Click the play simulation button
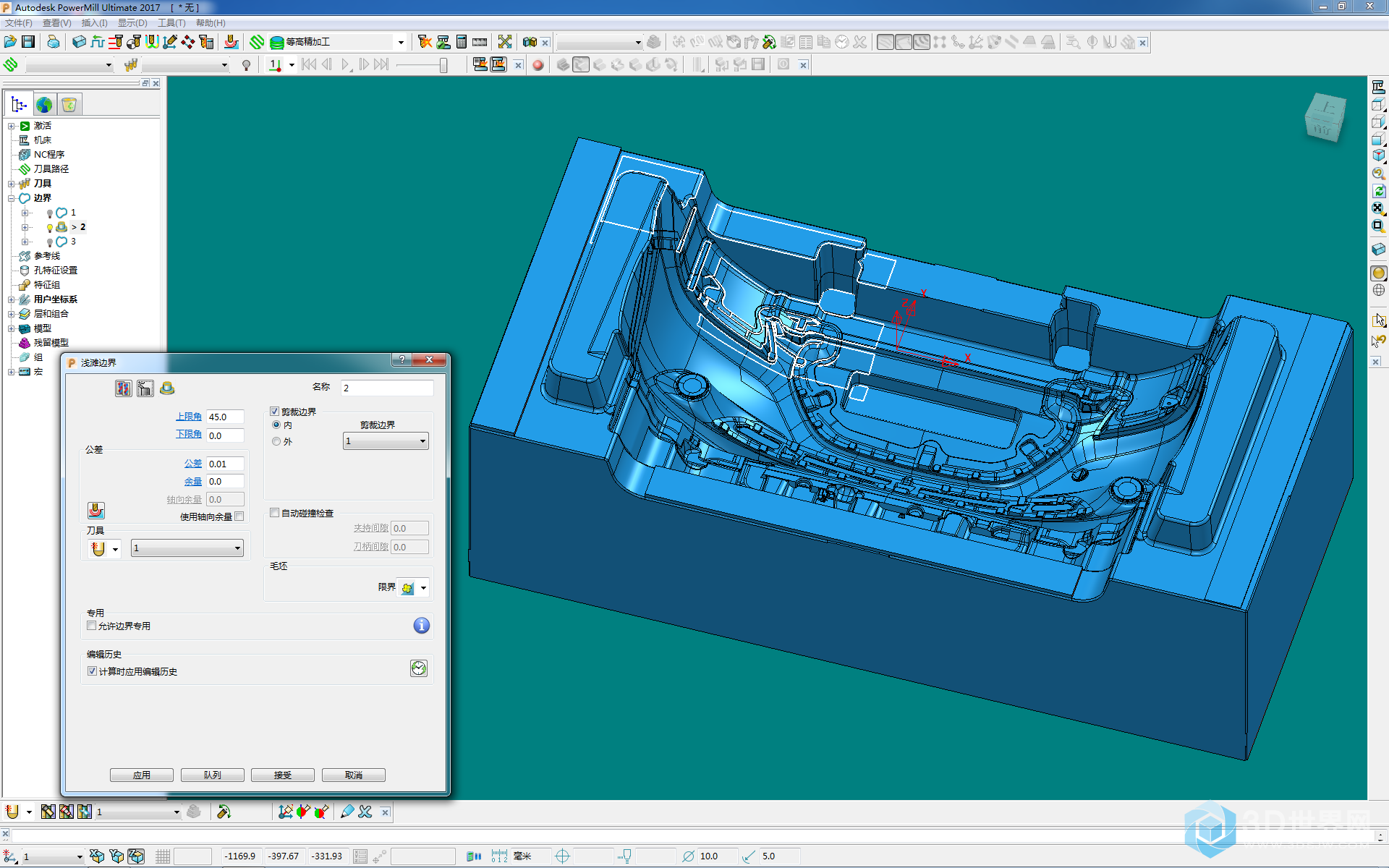The height and width of the screenshot is (868, 1389). click(x=346, y=65)
